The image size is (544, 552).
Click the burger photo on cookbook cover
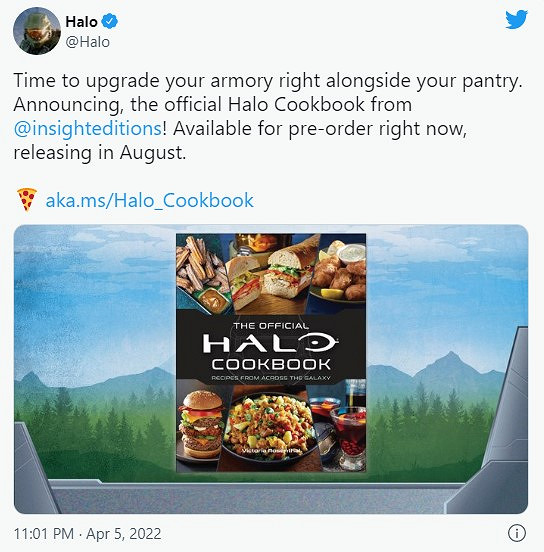(x=201, y=424)
